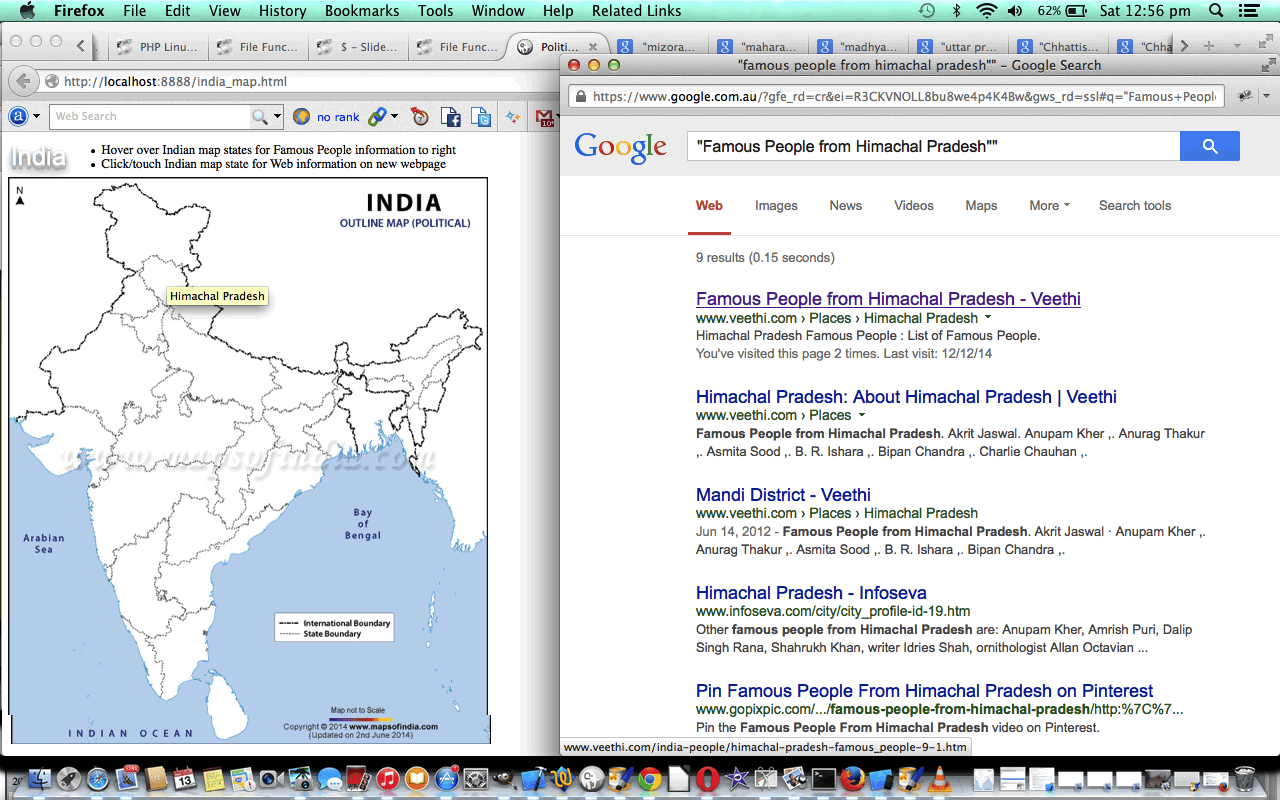The image size is (1280, 800).
Task: Open VLC cone icon in the Dock
Action: click(939, 779)
